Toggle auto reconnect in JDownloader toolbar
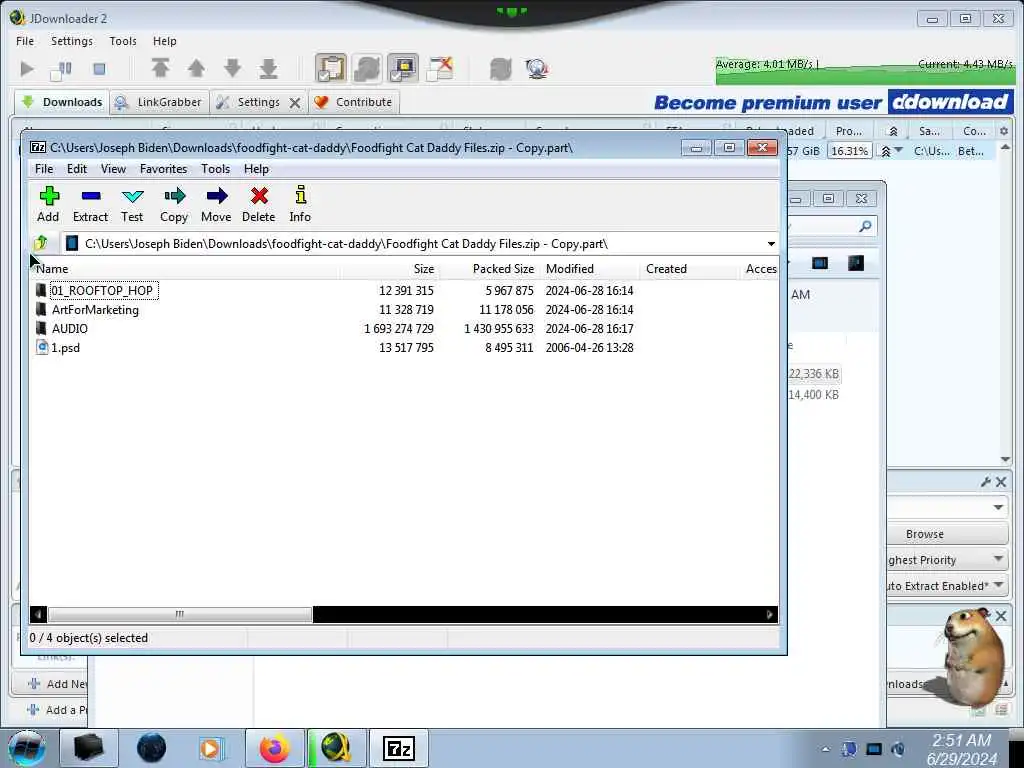1024x768 pixels. click(367, 69)
